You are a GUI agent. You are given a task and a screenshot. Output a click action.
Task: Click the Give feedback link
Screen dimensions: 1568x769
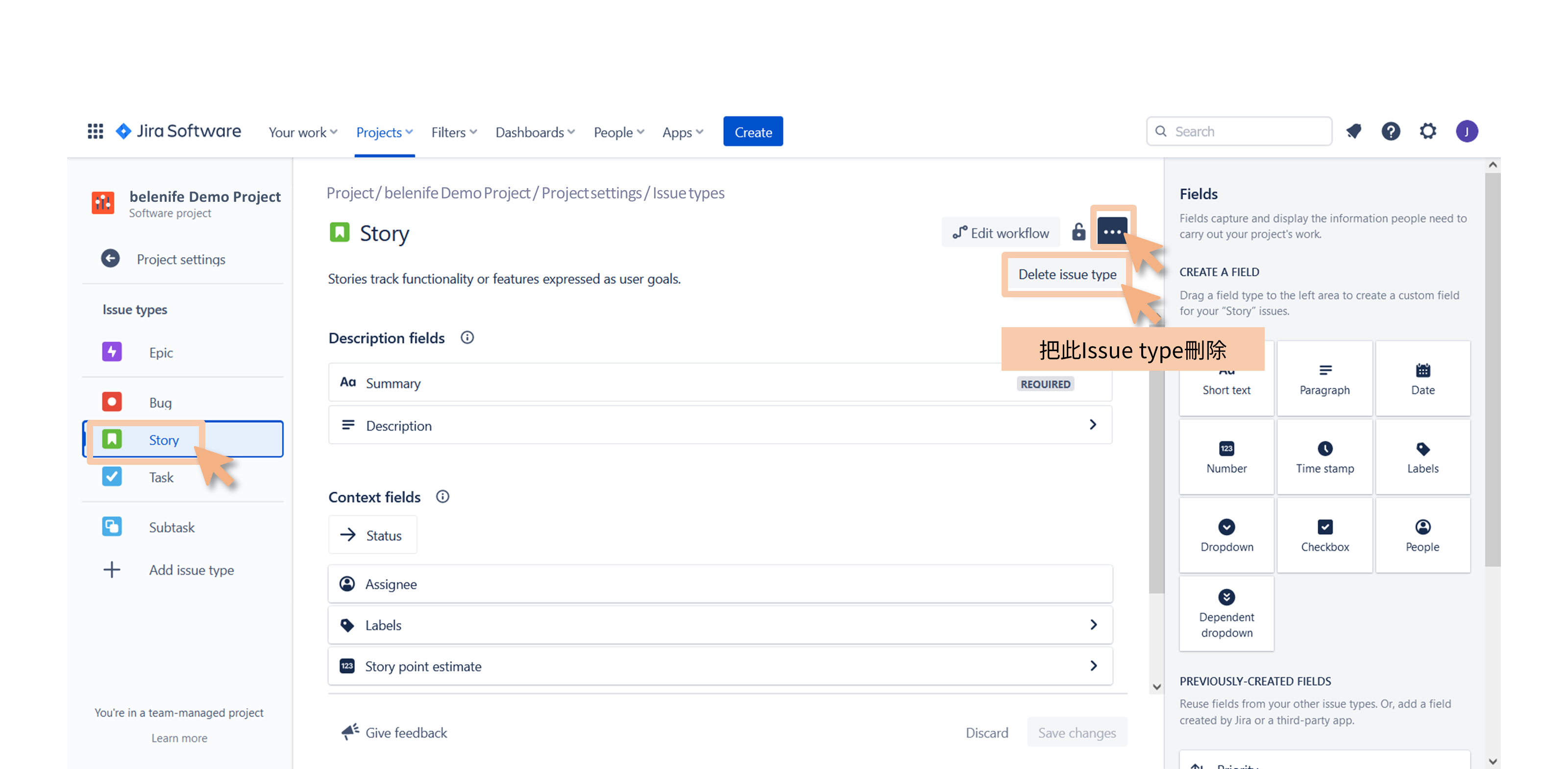point(394,732)
